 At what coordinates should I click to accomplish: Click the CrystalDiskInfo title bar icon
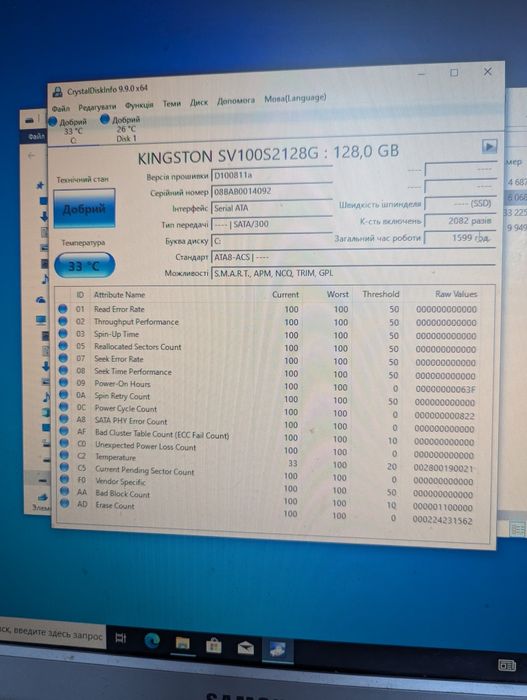tap(58, 92)
